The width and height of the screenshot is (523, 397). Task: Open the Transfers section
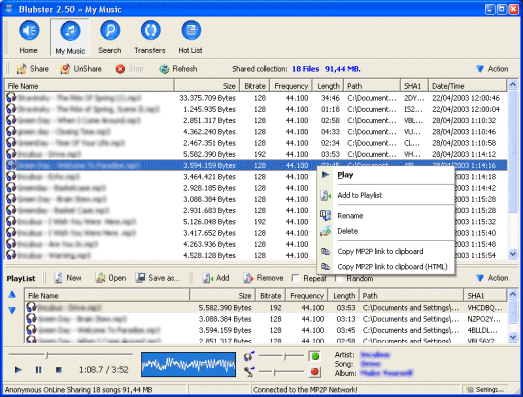[150, 37]
